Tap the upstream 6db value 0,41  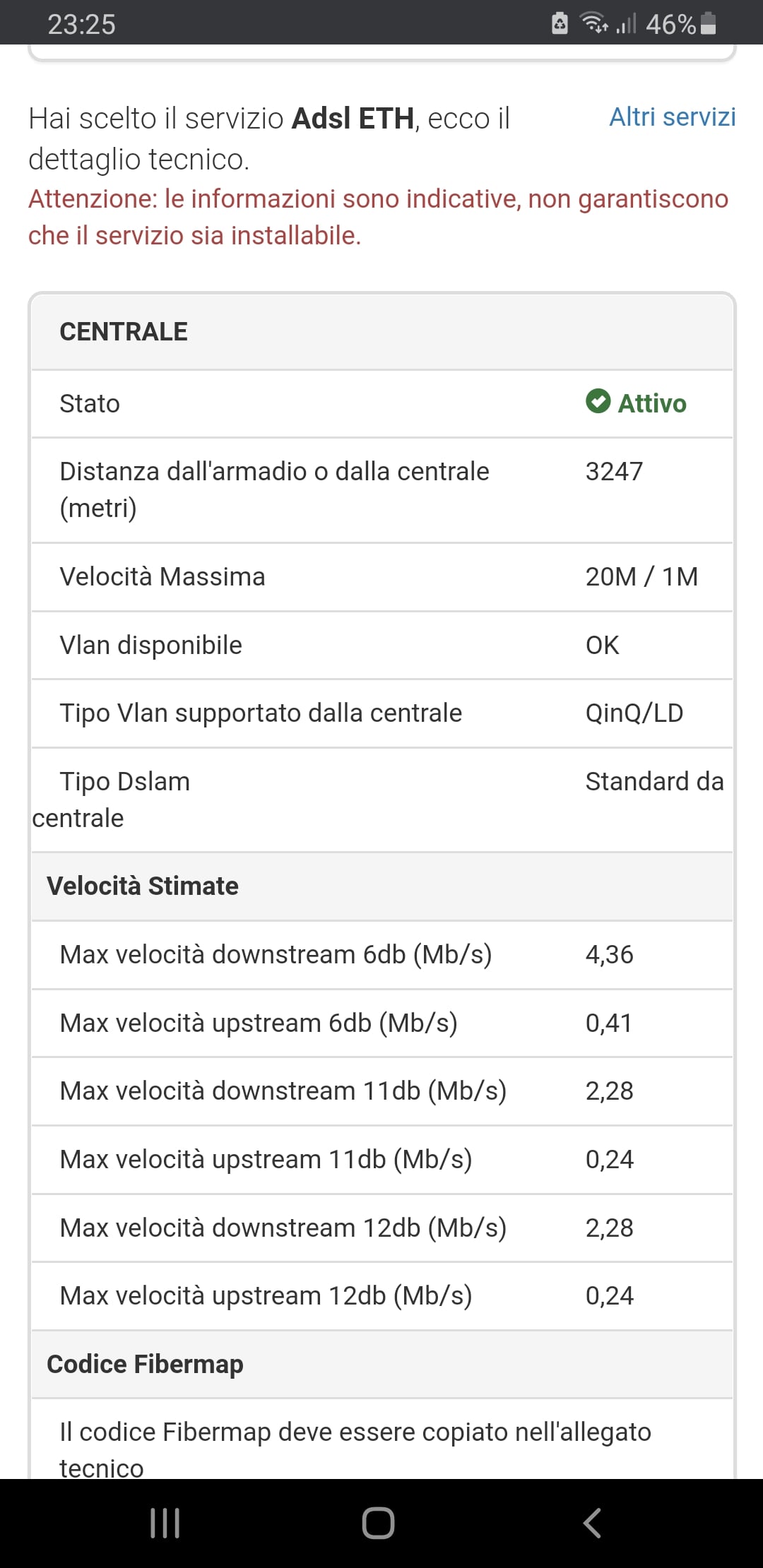[608, 1023]
